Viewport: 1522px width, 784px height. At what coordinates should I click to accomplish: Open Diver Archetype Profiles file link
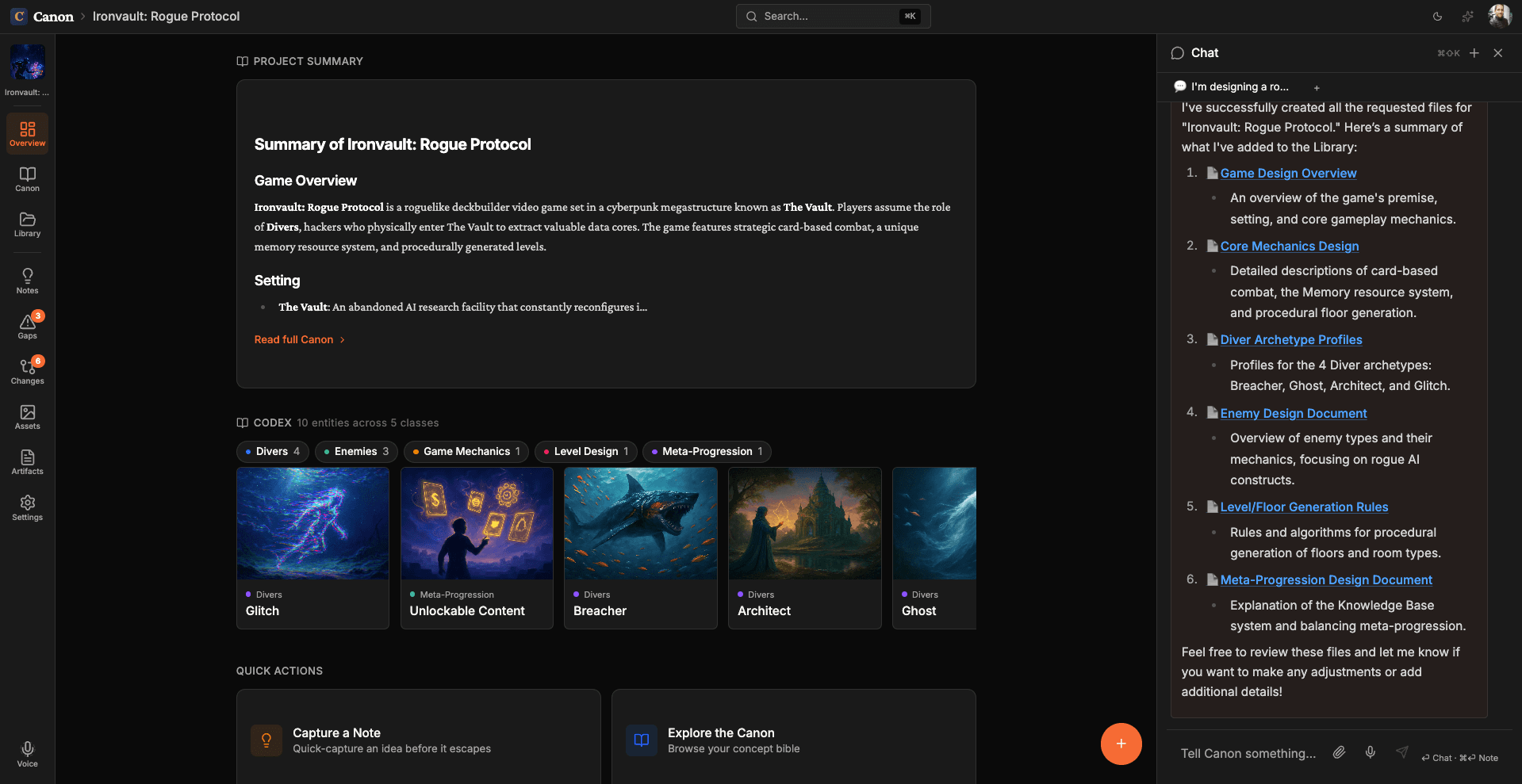pyautogui.click(x=1291, y=339)
